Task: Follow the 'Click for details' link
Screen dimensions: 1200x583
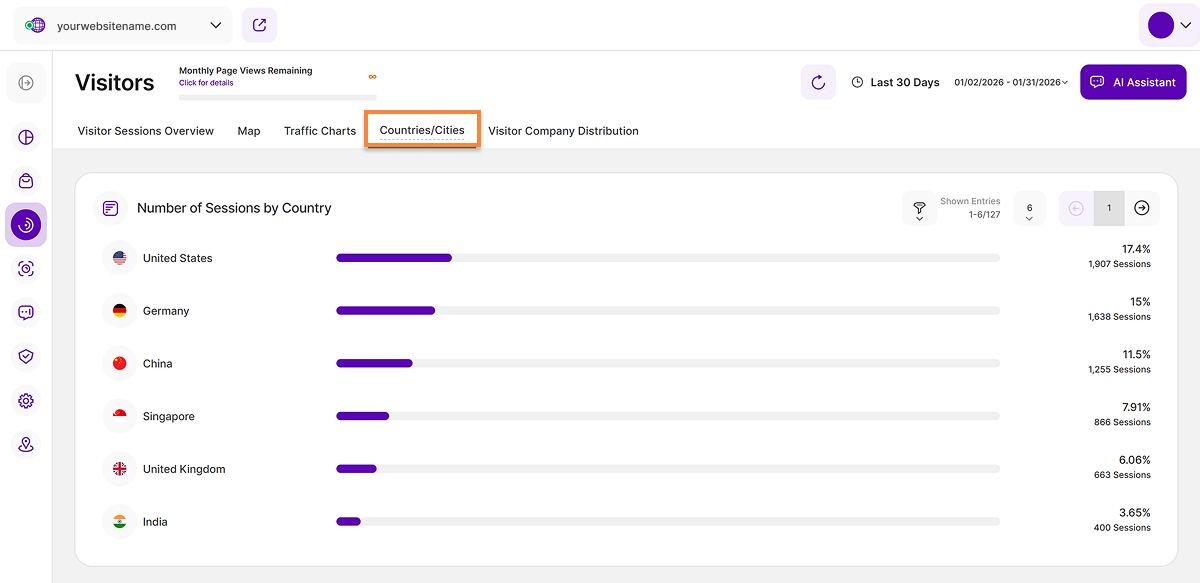Action: click(206, 83)
